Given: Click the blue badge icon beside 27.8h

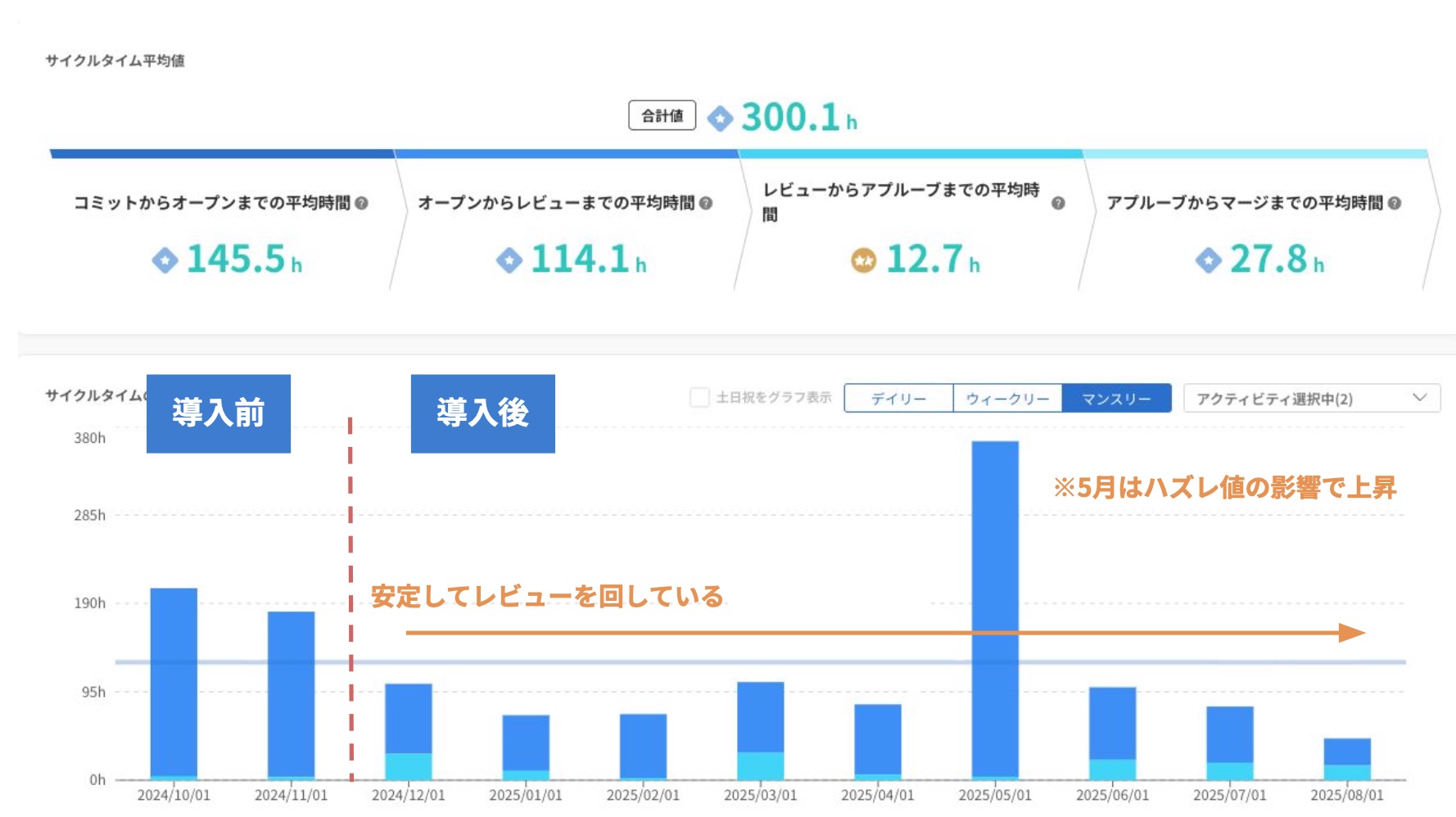Looking at the screenshot, I should coord(1208,260).
